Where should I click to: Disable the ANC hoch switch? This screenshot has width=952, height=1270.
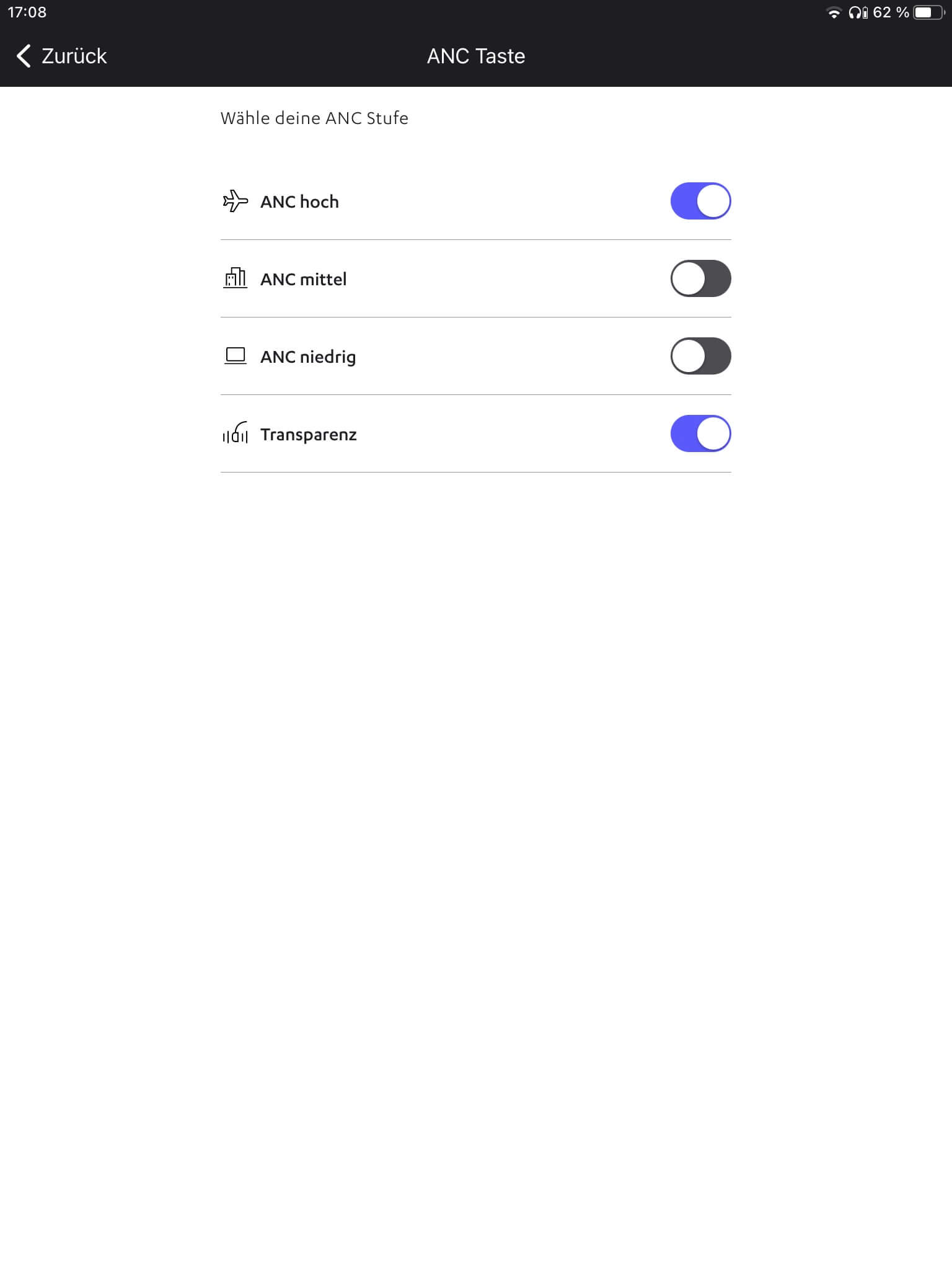coord(700,201)
